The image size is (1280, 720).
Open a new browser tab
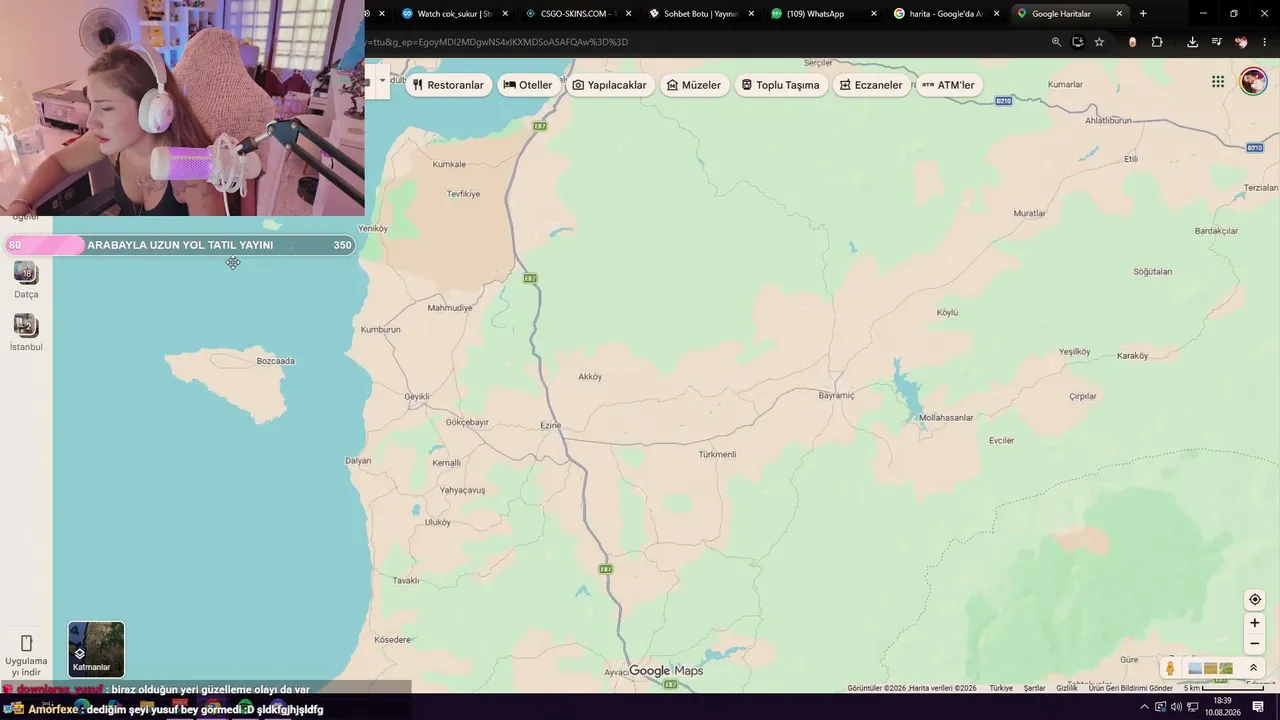pyautogui.click(x=1143, y=14)
